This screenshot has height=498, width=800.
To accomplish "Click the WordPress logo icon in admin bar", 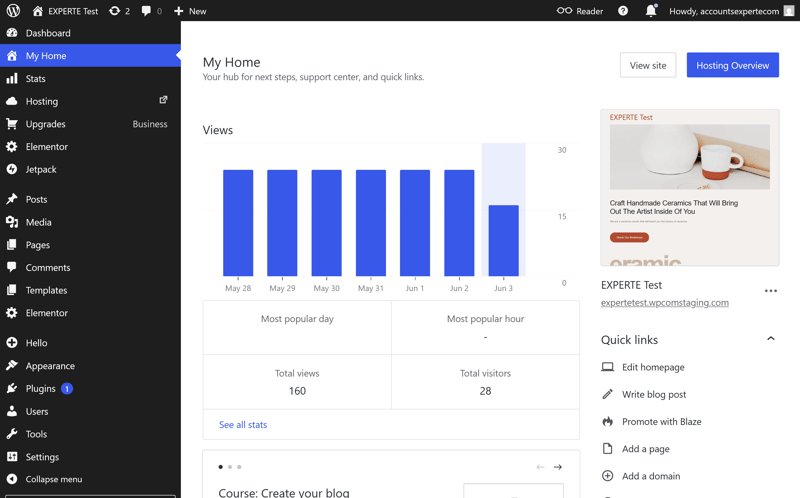I will tap(13, 11).
